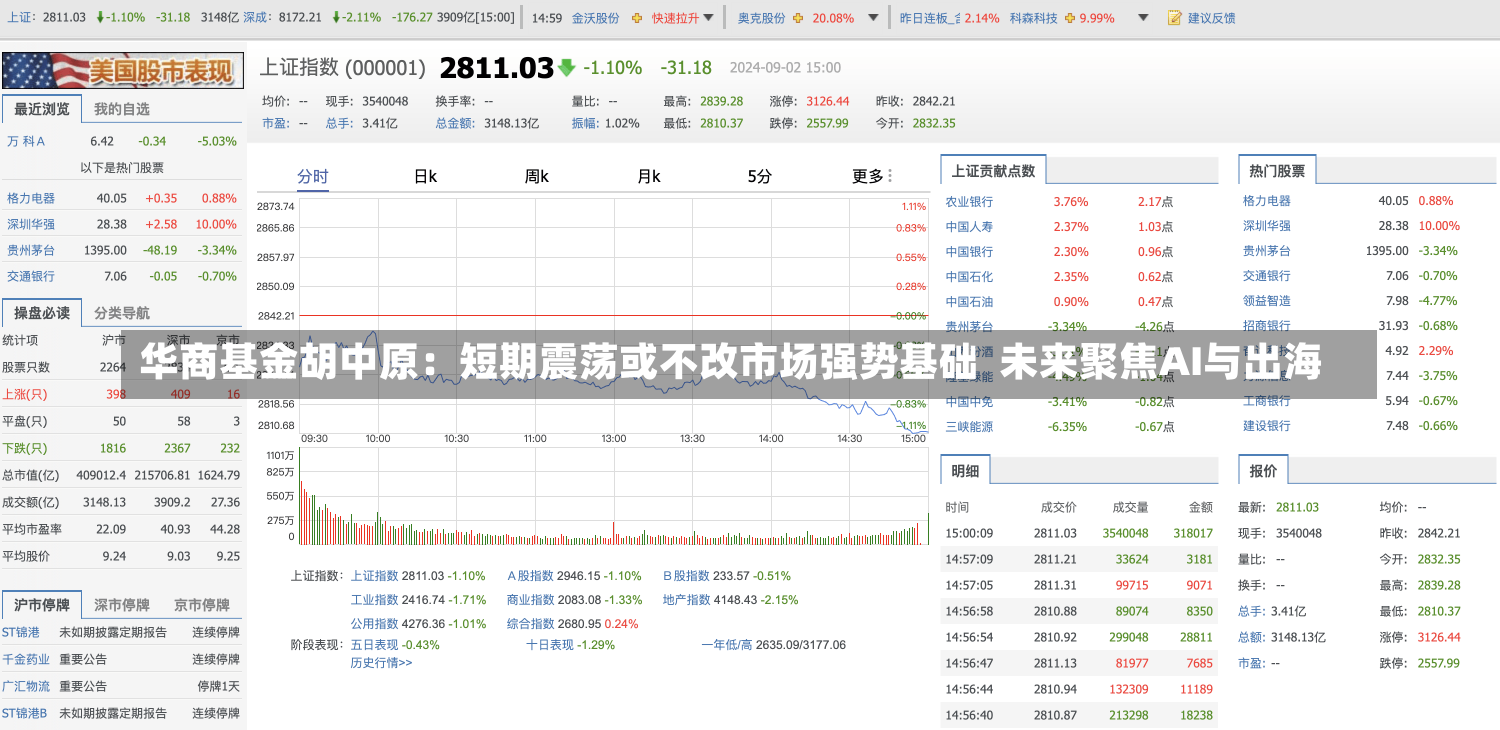Select the 最近浏览 tab
Image resolution: width=1500 pixels, height=730 pixels.
pos(42,109)
